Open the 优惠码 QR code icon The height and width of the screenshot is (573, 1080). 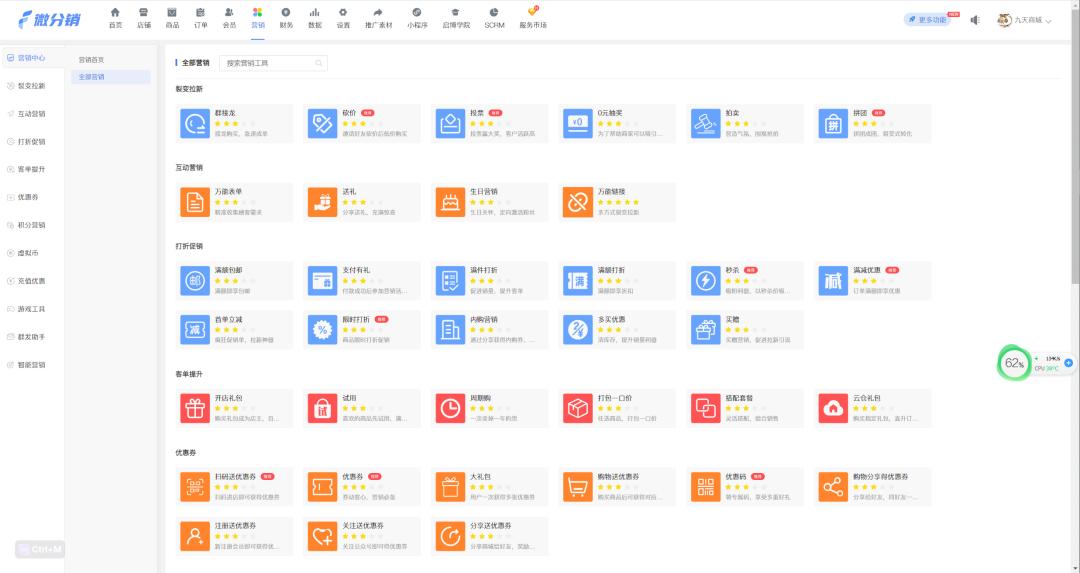(704, 487)
